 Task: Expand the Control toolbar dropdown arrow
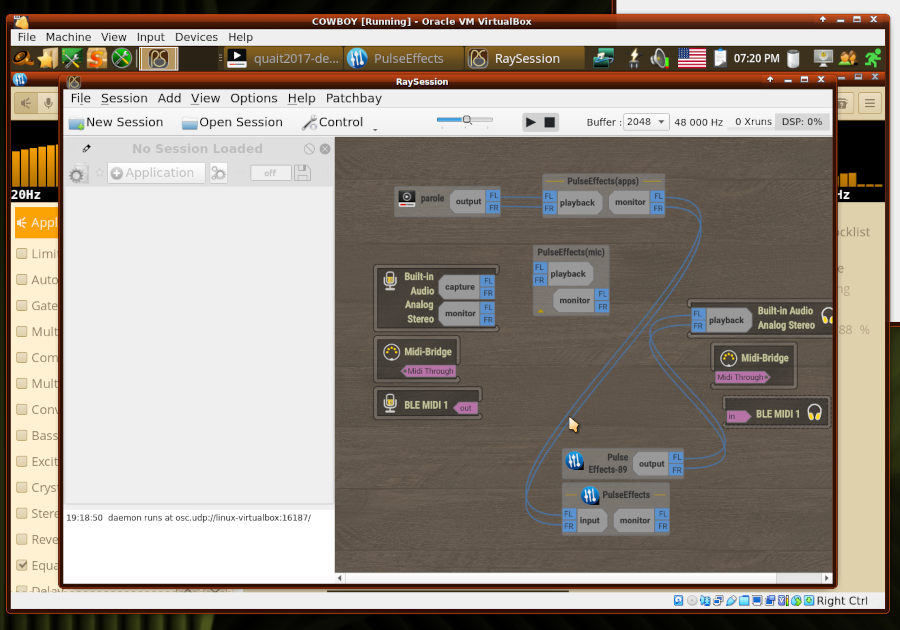pos(375,127)
